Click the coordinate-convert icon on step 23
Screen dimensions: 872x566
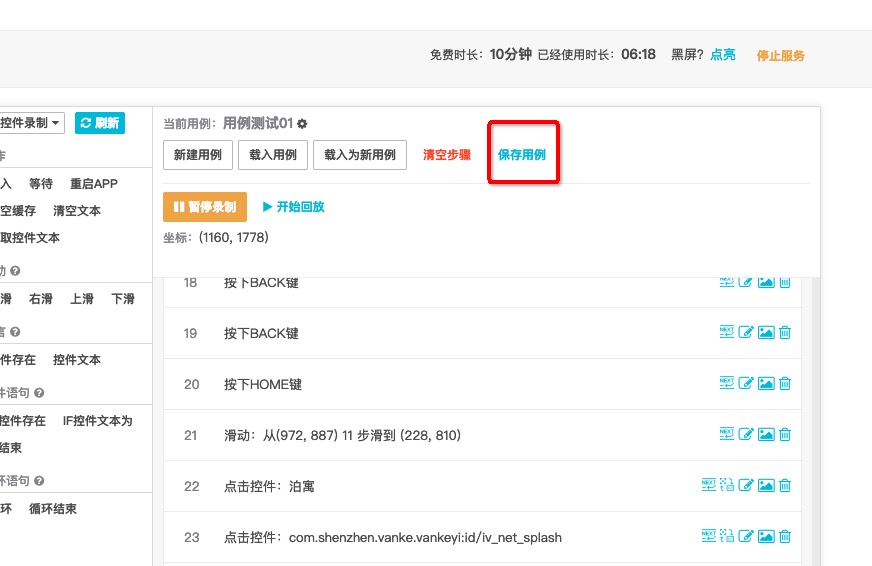pyautogui.click(x=727, y=536)
